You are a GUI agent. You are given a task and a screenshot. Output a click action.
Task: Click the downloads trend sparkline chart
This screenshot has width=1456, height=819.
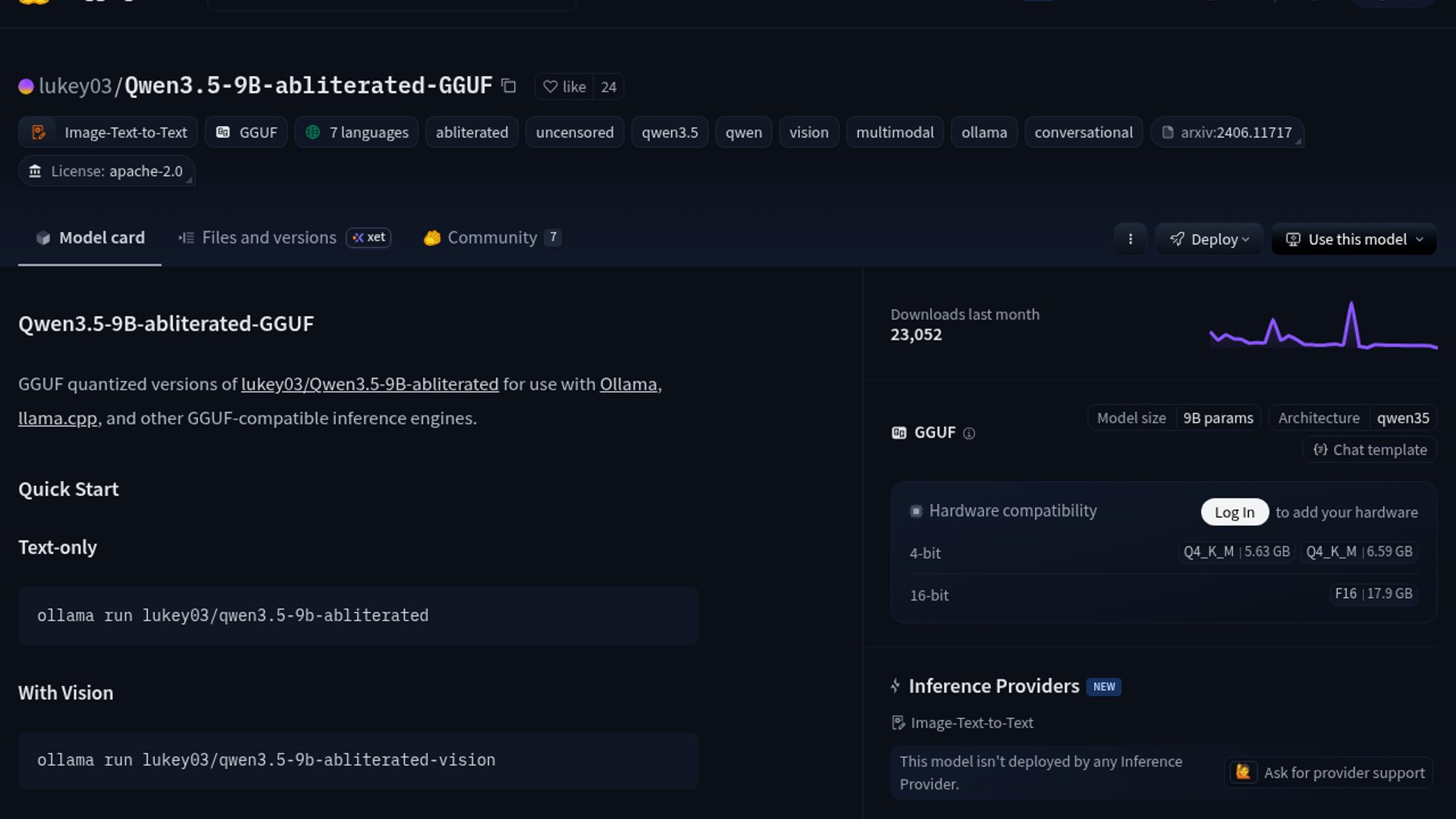pyautogui.click(x=1323, y=326)
